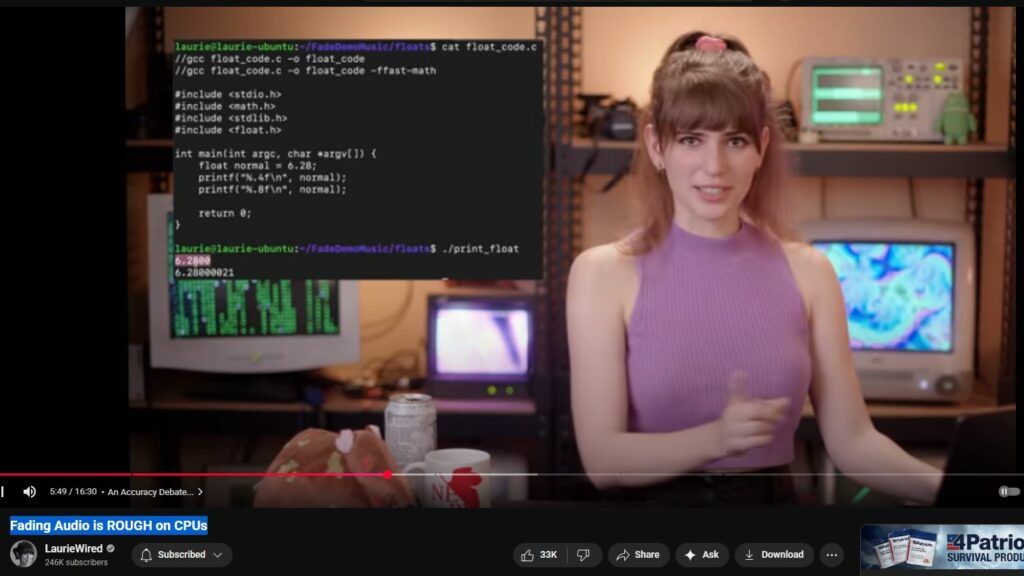Click the 5:49 / 16:30 time display
The height and width of the screenshot is (576, 1024).
(x=73, y=492)
